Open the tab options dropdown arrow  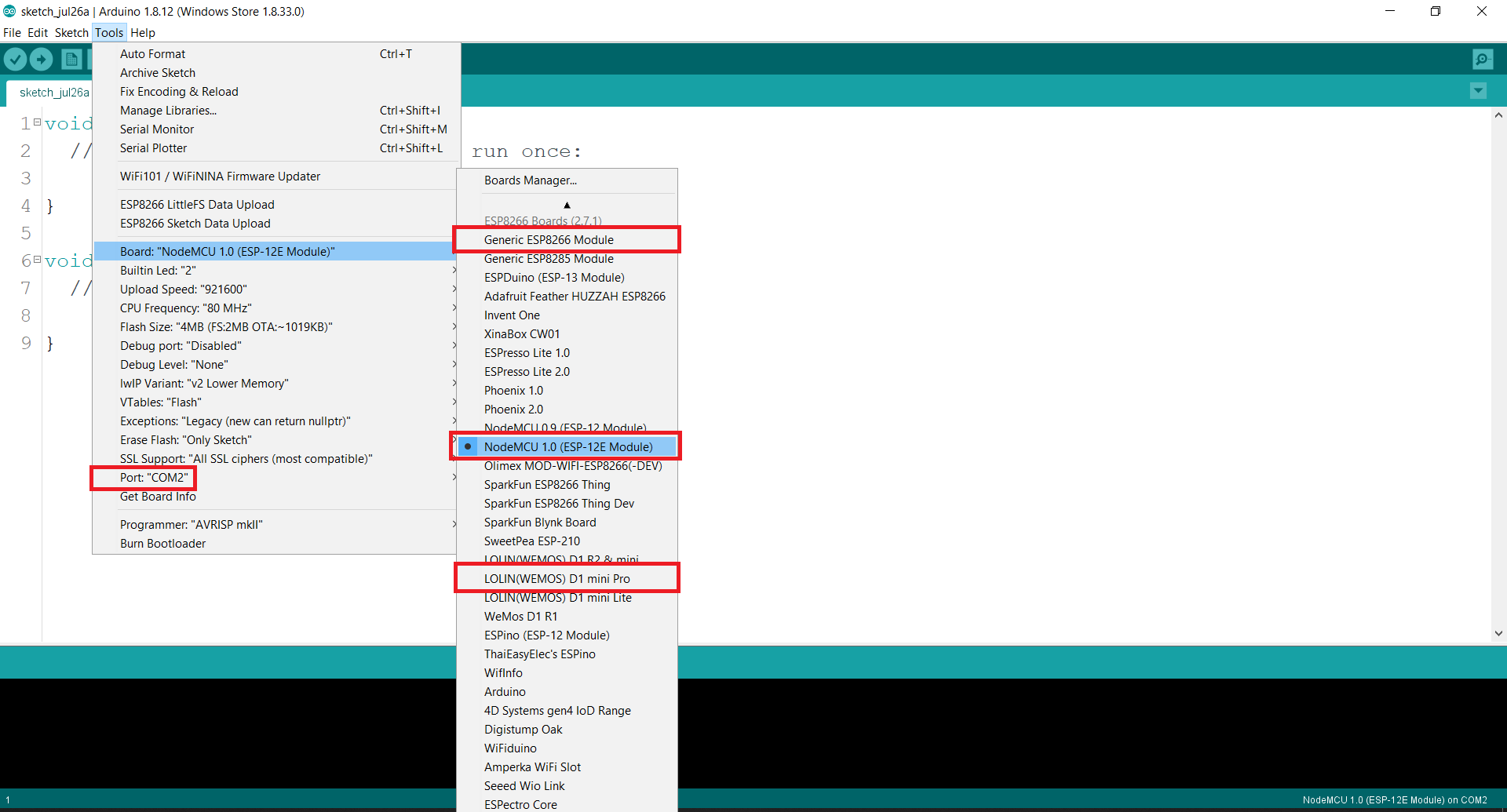point(1478,91)
